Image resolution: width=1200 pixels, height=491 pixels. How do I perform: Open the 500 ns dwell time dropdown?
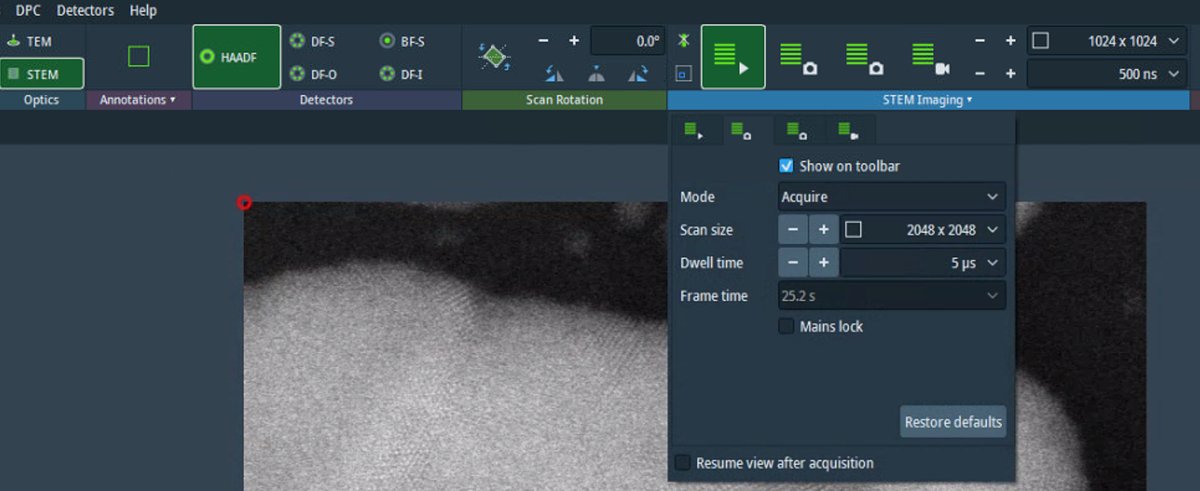(1172, 74)
